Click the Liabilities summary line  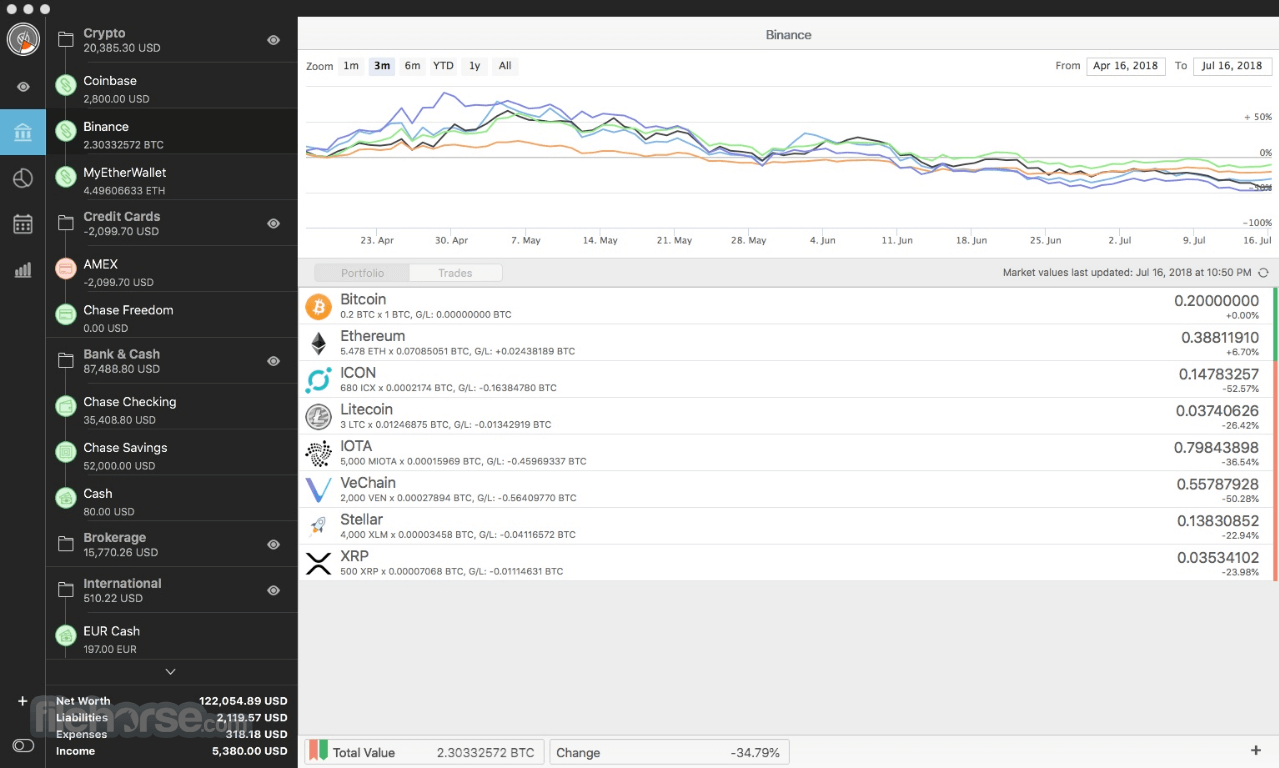pos(171,717)
